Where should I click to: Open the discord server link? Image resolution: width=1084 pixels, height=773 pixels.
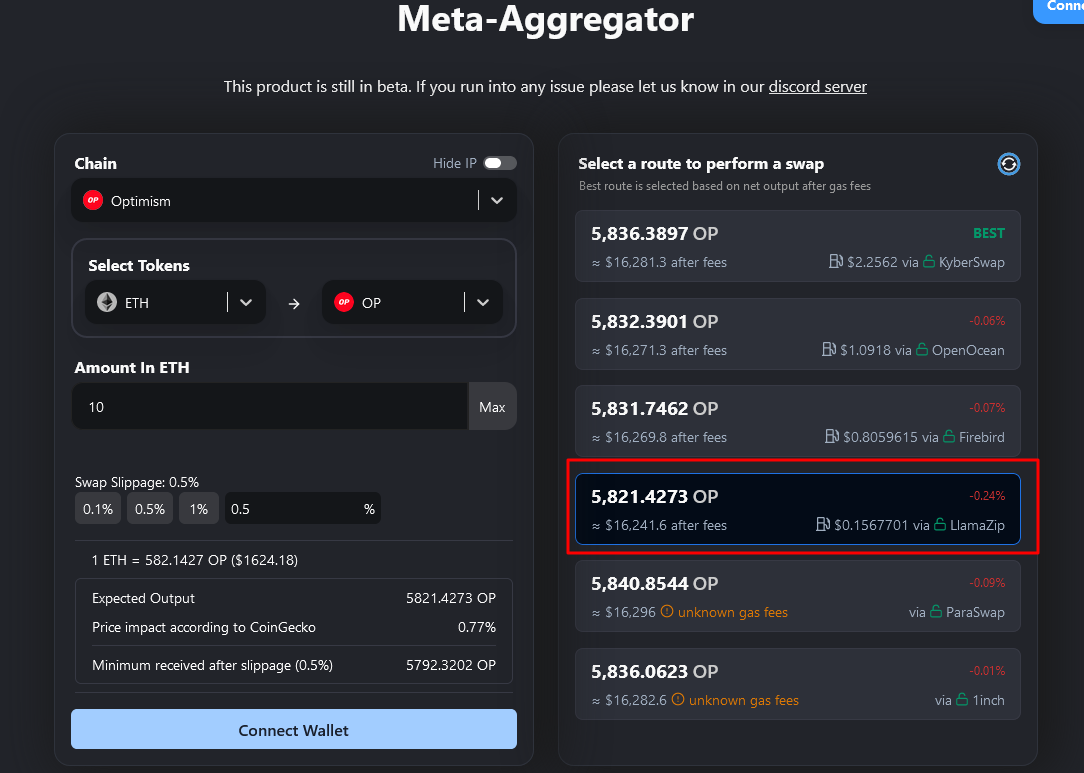click(817, 86)
